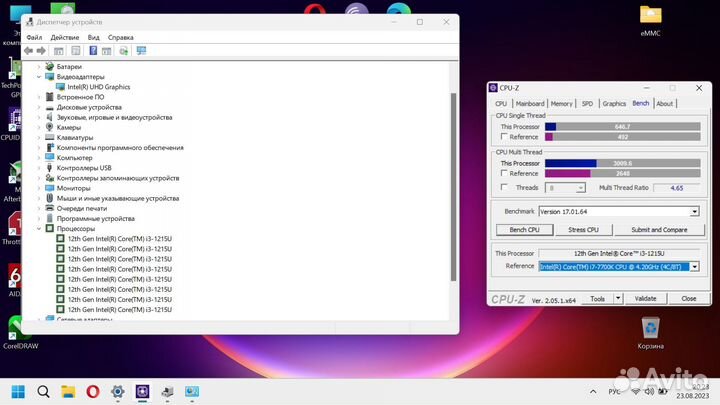Open the Reference processor dropdown
The image size is (720, 405).
695,267
